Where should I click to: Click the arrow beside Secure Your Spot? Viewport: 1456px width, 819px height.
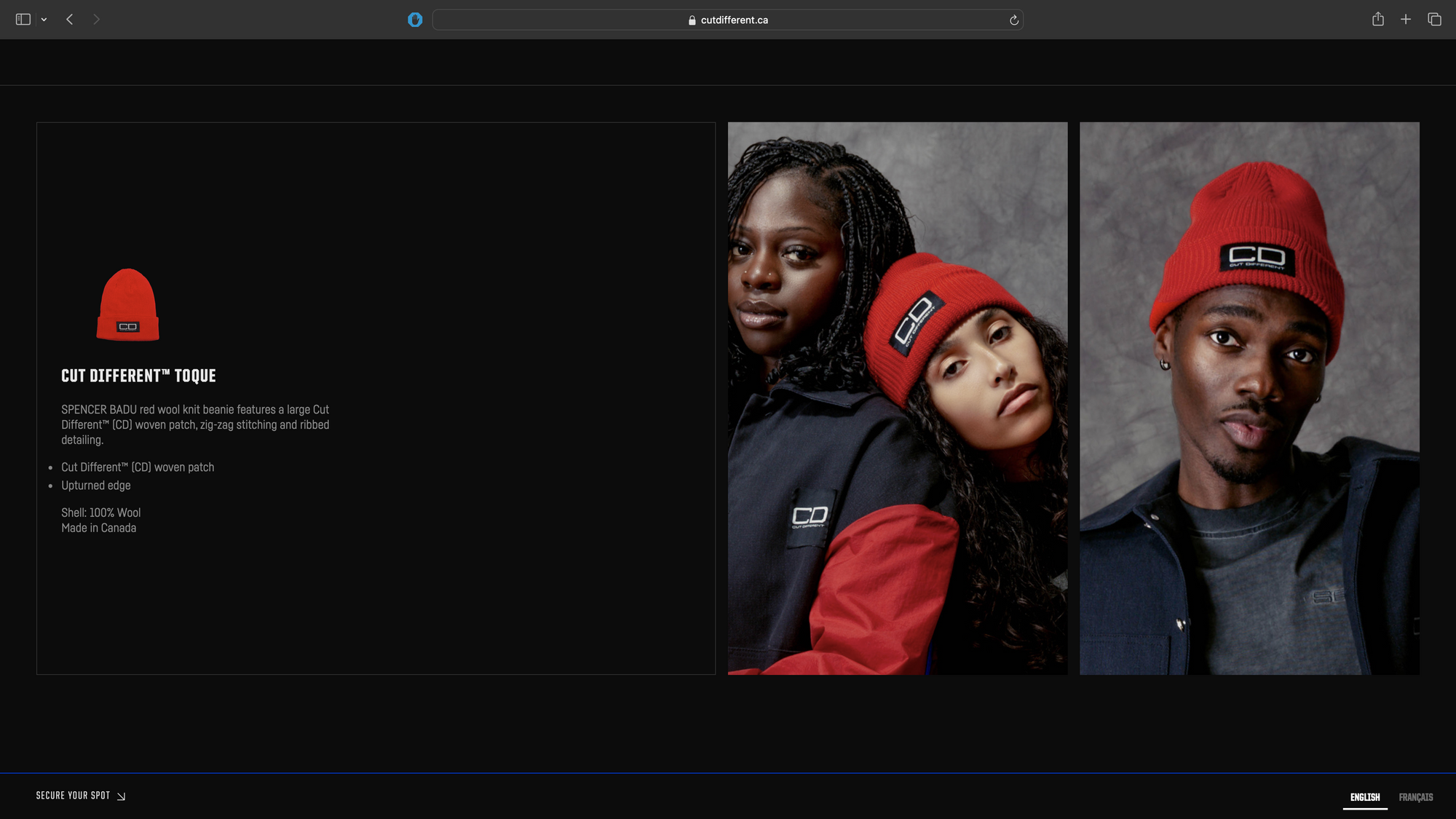tap(122, 796)
